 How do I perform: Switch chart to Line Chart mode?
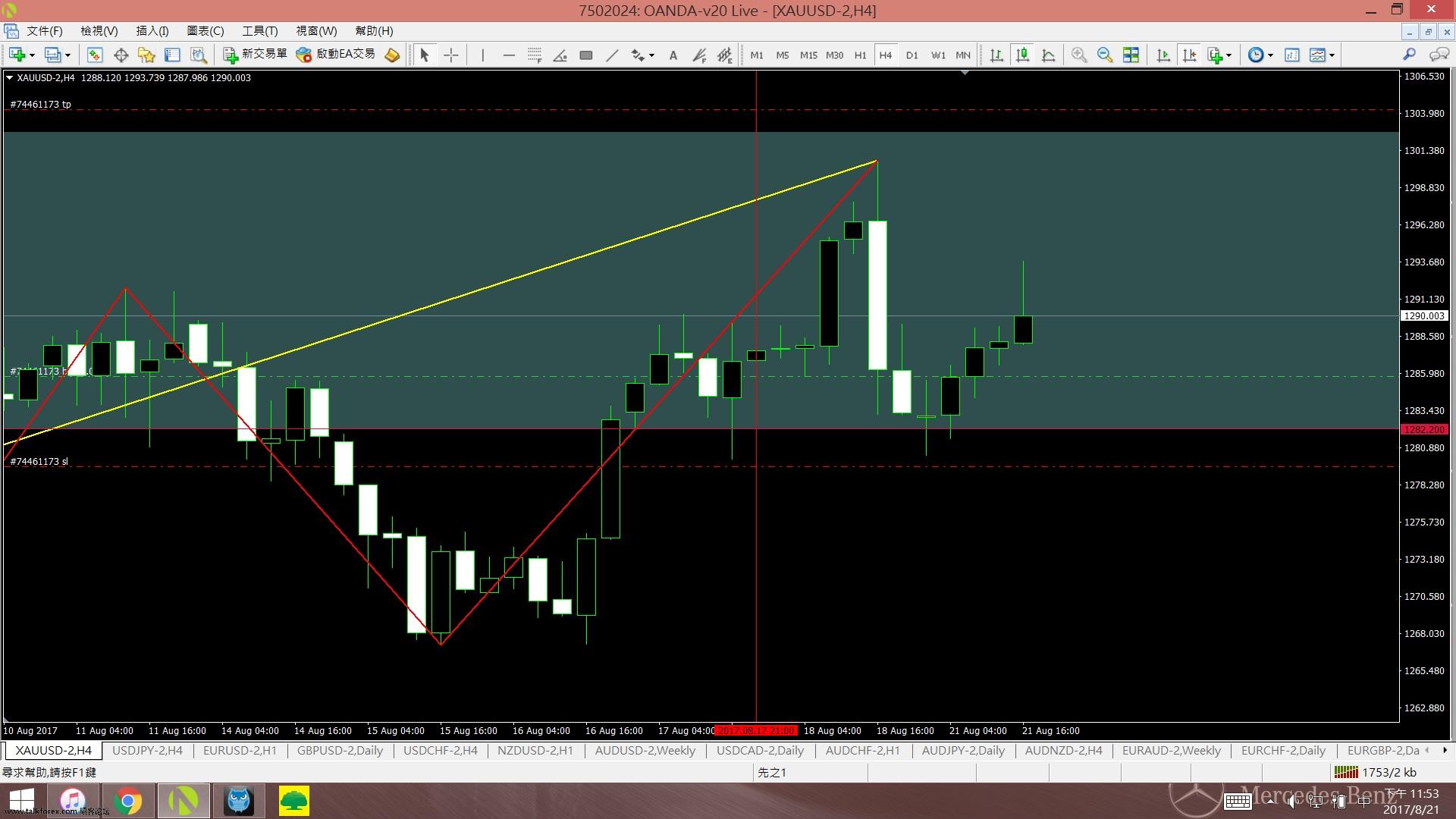coord(1048,55)
